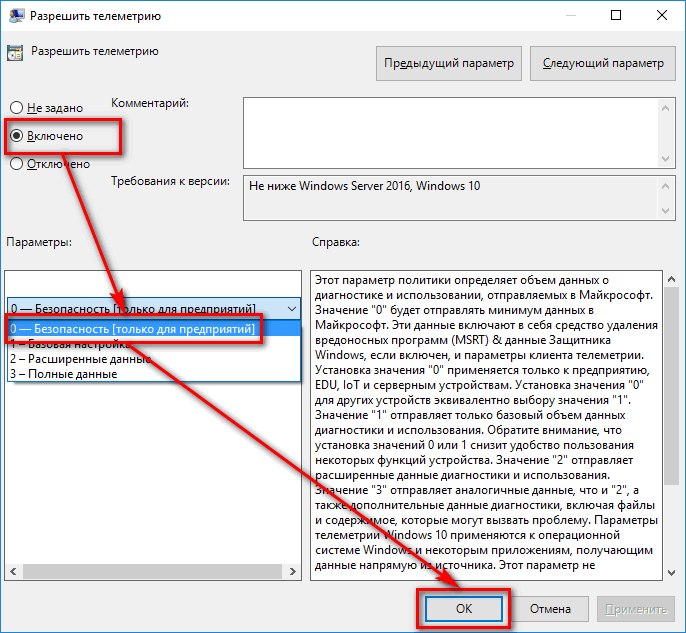
Task: Click version requirements scroll up arrow
Action: click(x=665, y=186)
